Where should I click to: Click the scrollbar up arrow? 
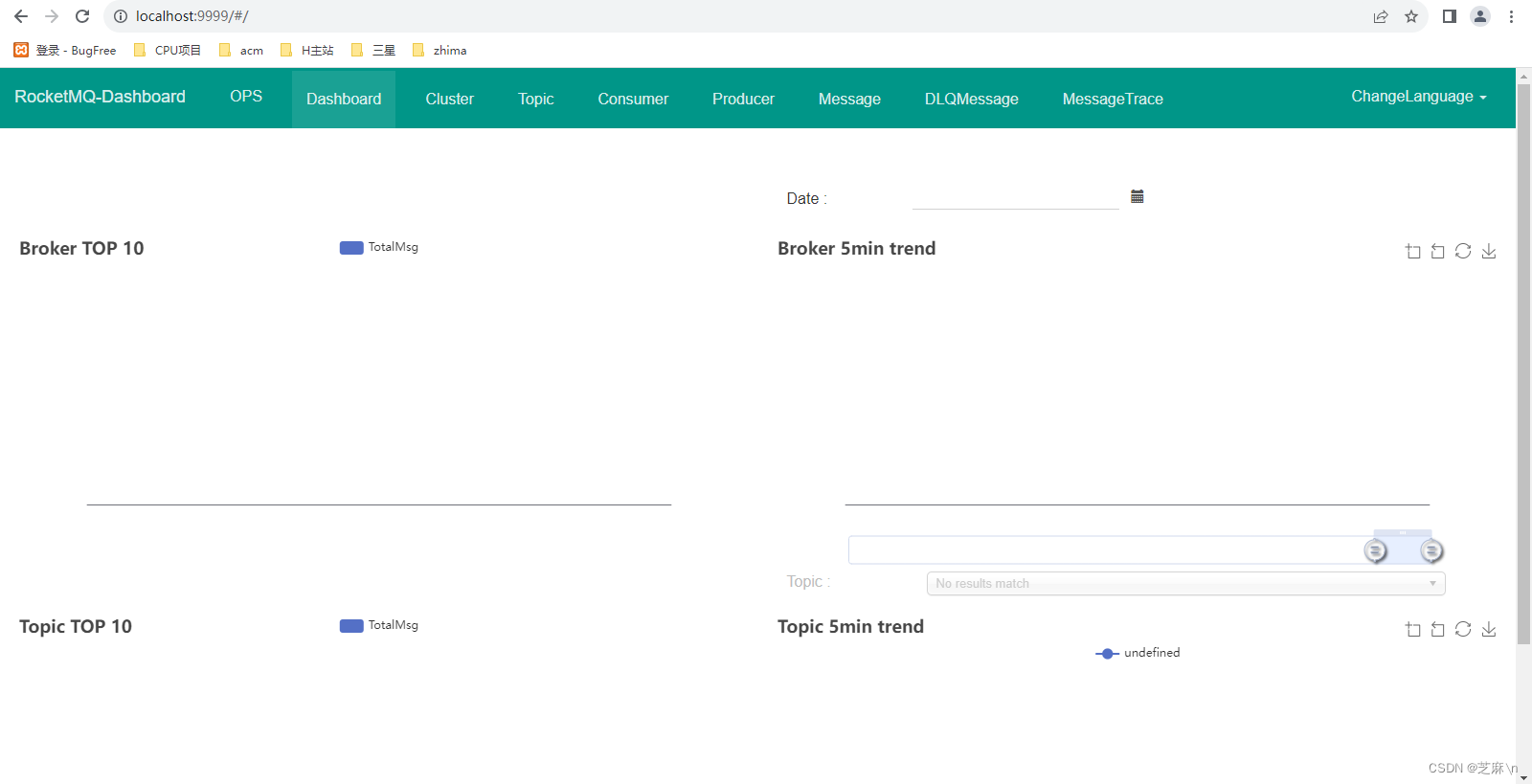[x=1523, y=75]
